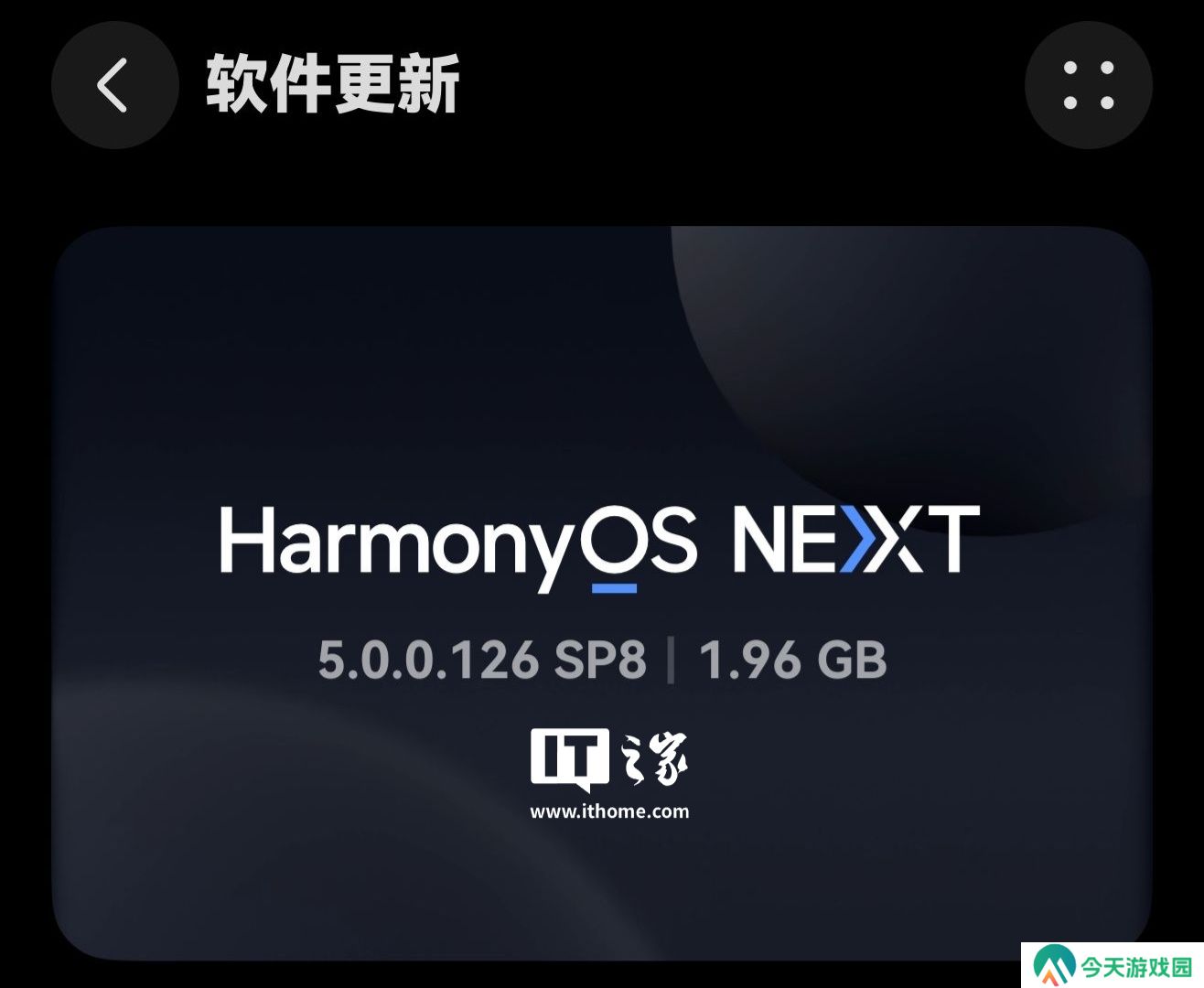
Task: Open the www.ithome.com link
Action: [x=609, y=811]
